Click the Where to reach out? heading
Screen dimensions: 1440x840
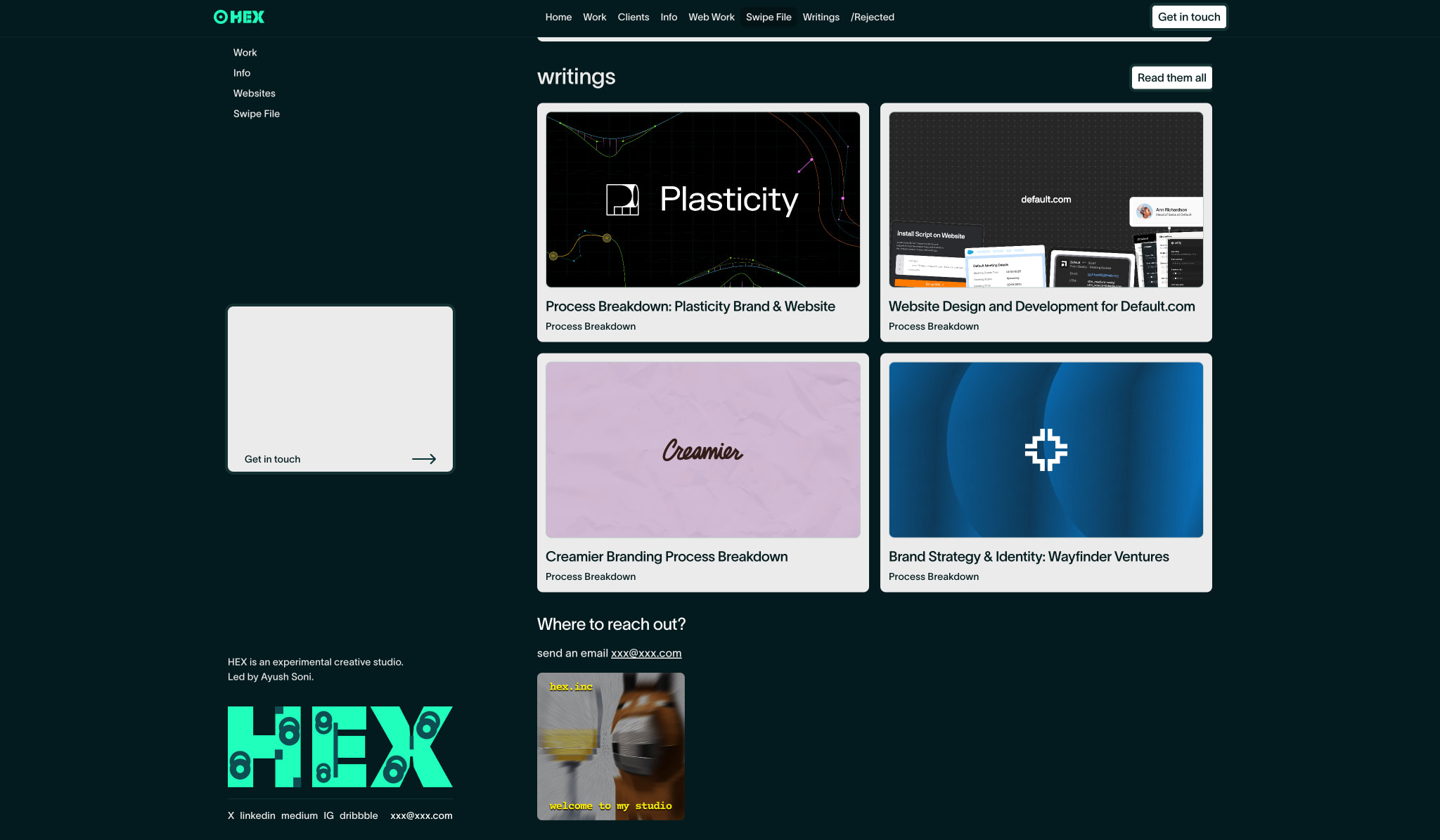611,624
